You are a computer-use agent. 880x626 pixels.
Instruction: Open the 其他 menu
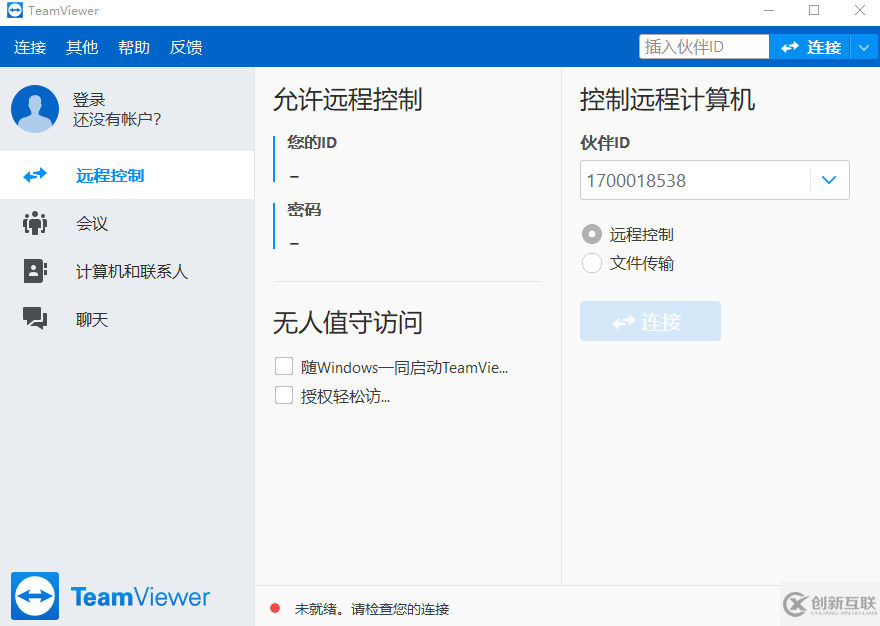coord(82,47)
